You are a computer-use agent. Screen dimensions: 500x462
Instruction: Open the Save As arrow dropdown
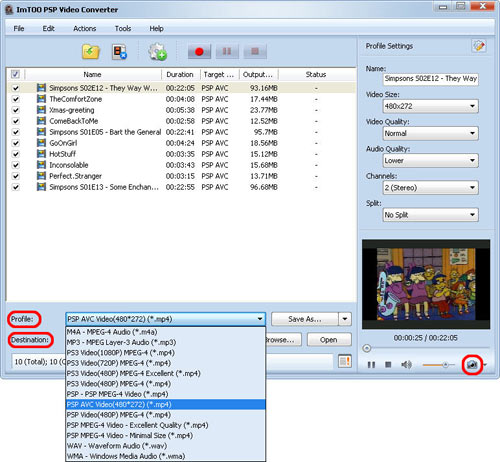click(x=345, y=319)
